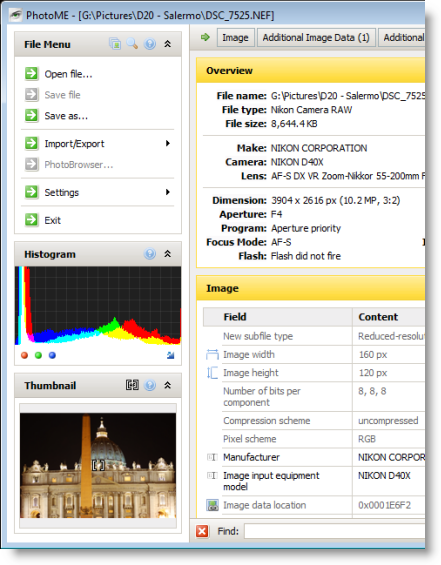This screenshot has height=565, width=441.
Task: Collapse the File Menu panel
Action: tap(168, 44)
